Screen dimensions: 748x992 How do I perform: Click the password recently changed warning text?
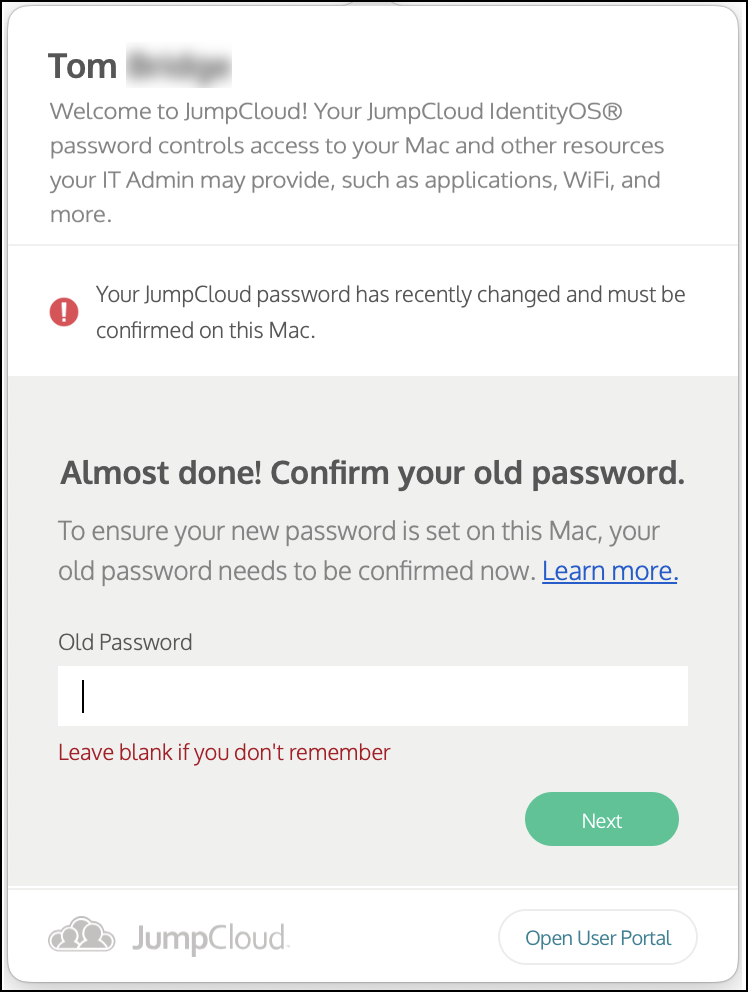pyautogui.click(x=390, y=295)
